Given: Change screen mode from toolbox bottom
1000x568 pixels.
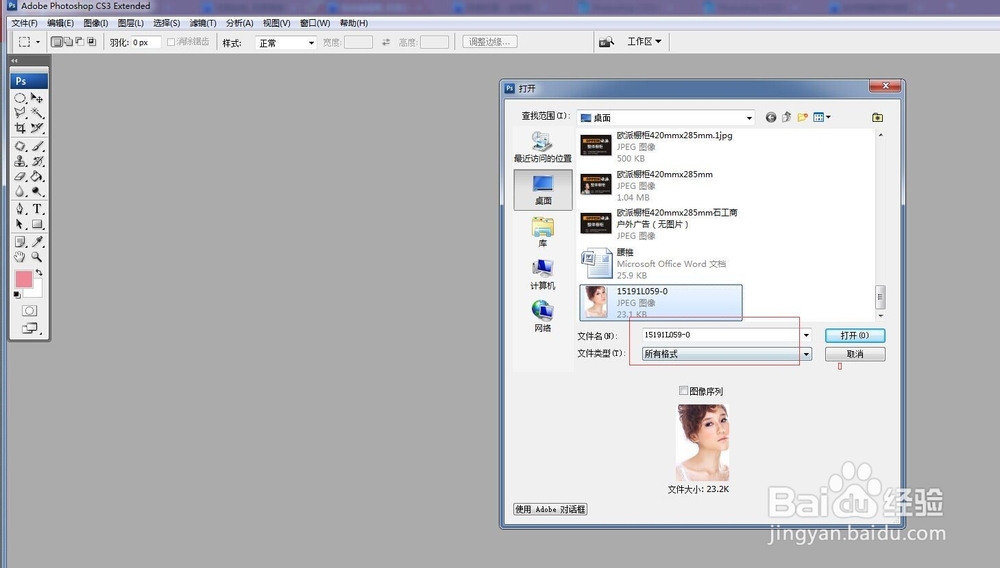Looking at the screenshot, I should click(x=29, y=328).
